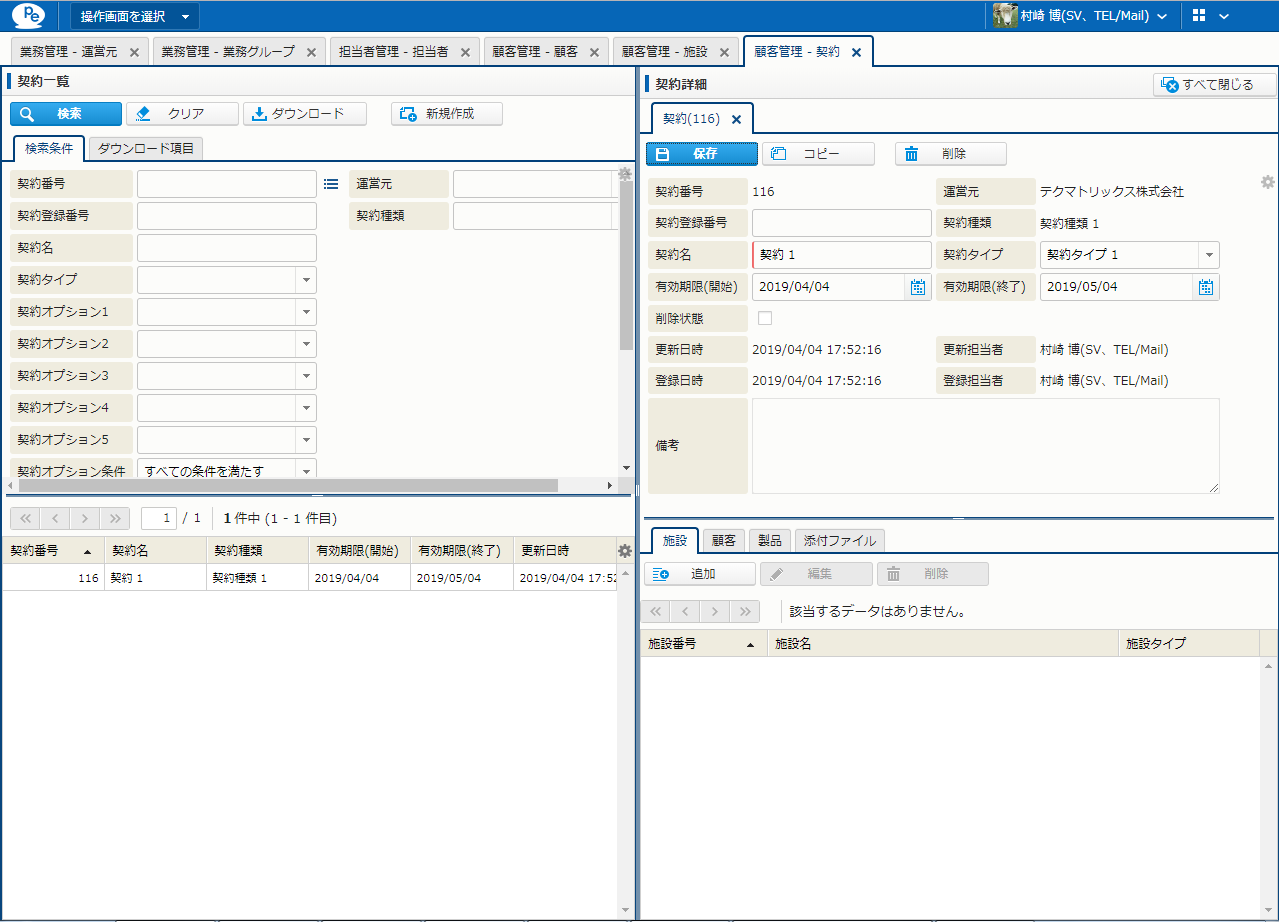Toggle the 削除状態 checkbox
Image resolution: width=1279 pixels, height=922 pixels.
coord(765,318)
